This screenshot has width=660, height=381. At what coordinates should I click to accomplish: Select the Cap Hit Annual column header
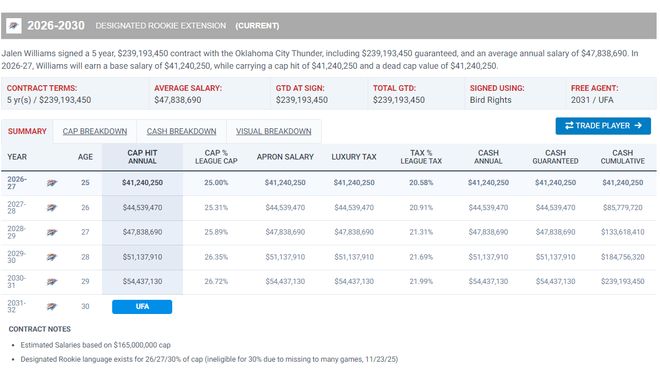pos(142,157)
